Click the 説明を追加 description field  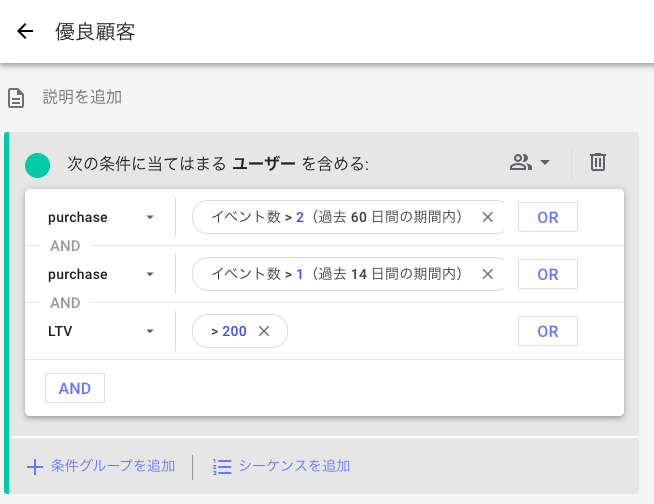[82, 97]
